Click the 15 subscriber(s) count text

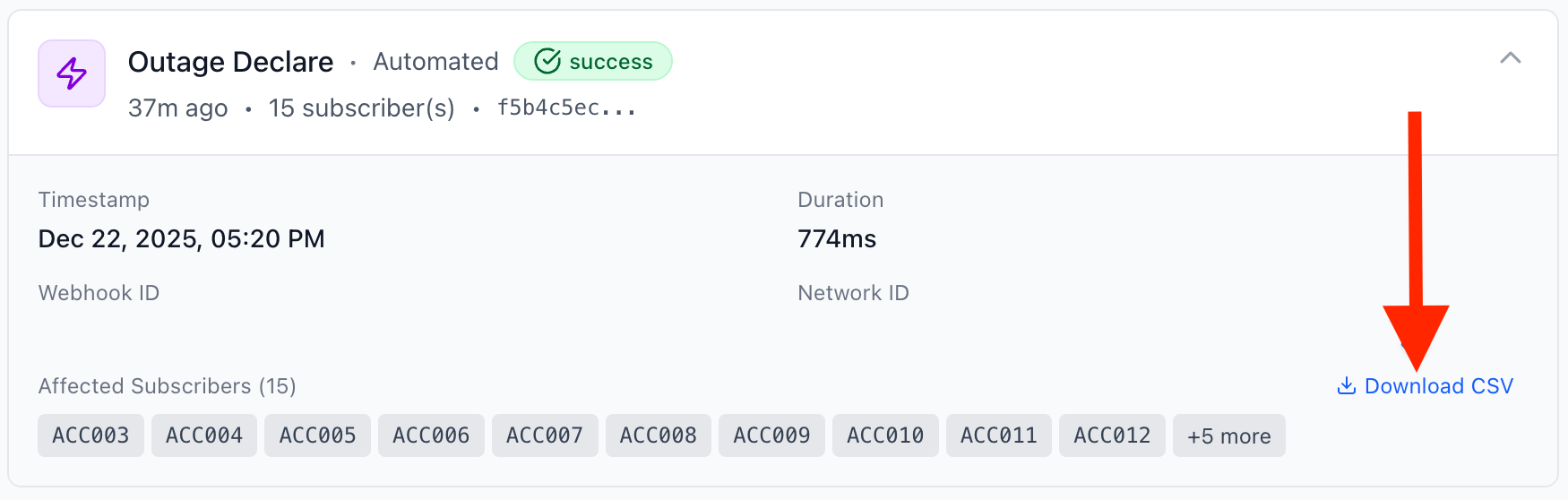[361, 108]
